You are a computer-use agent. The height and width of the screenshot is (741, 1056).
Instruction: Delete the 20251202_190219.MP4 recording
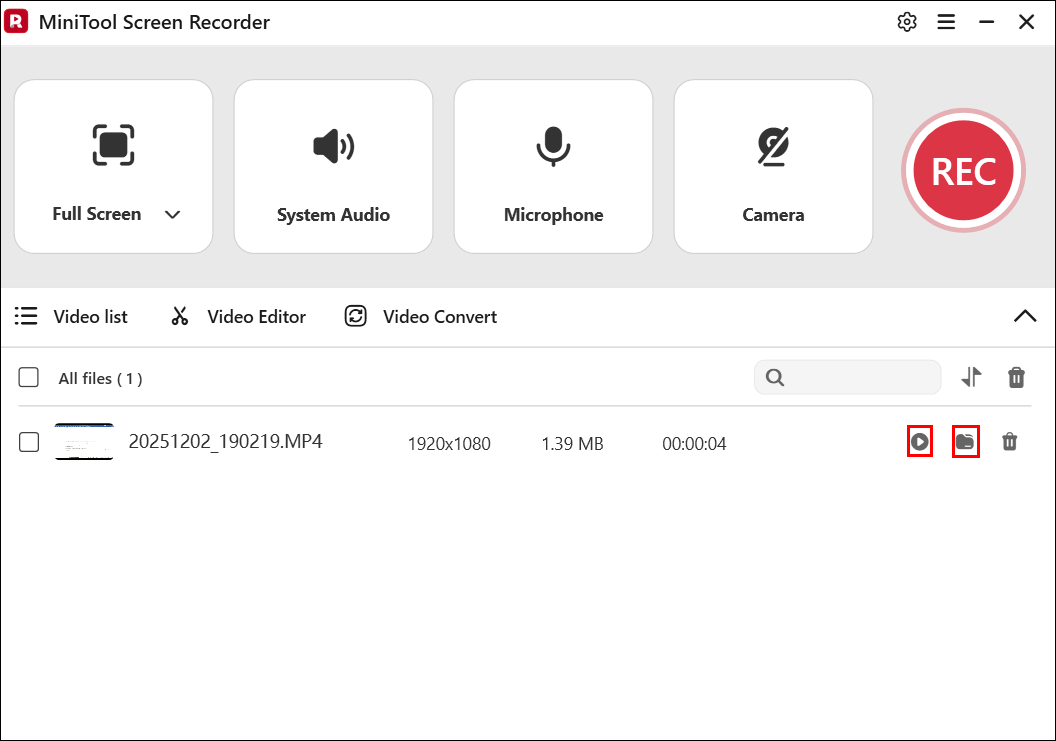coord(1010,441)
